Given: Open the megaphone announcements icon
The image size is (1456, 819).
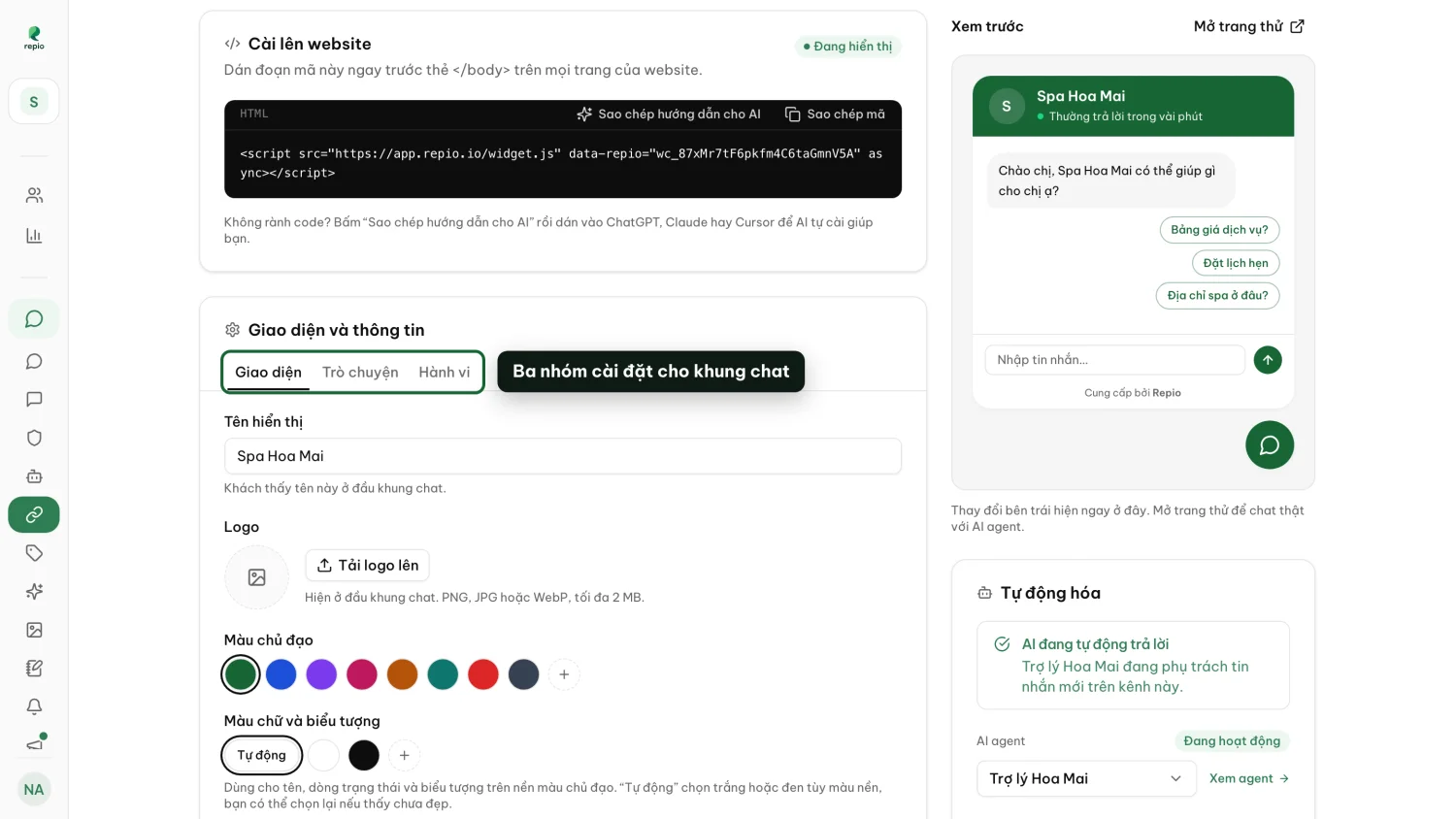Looking at the screenshot, I should coord(34,744).
